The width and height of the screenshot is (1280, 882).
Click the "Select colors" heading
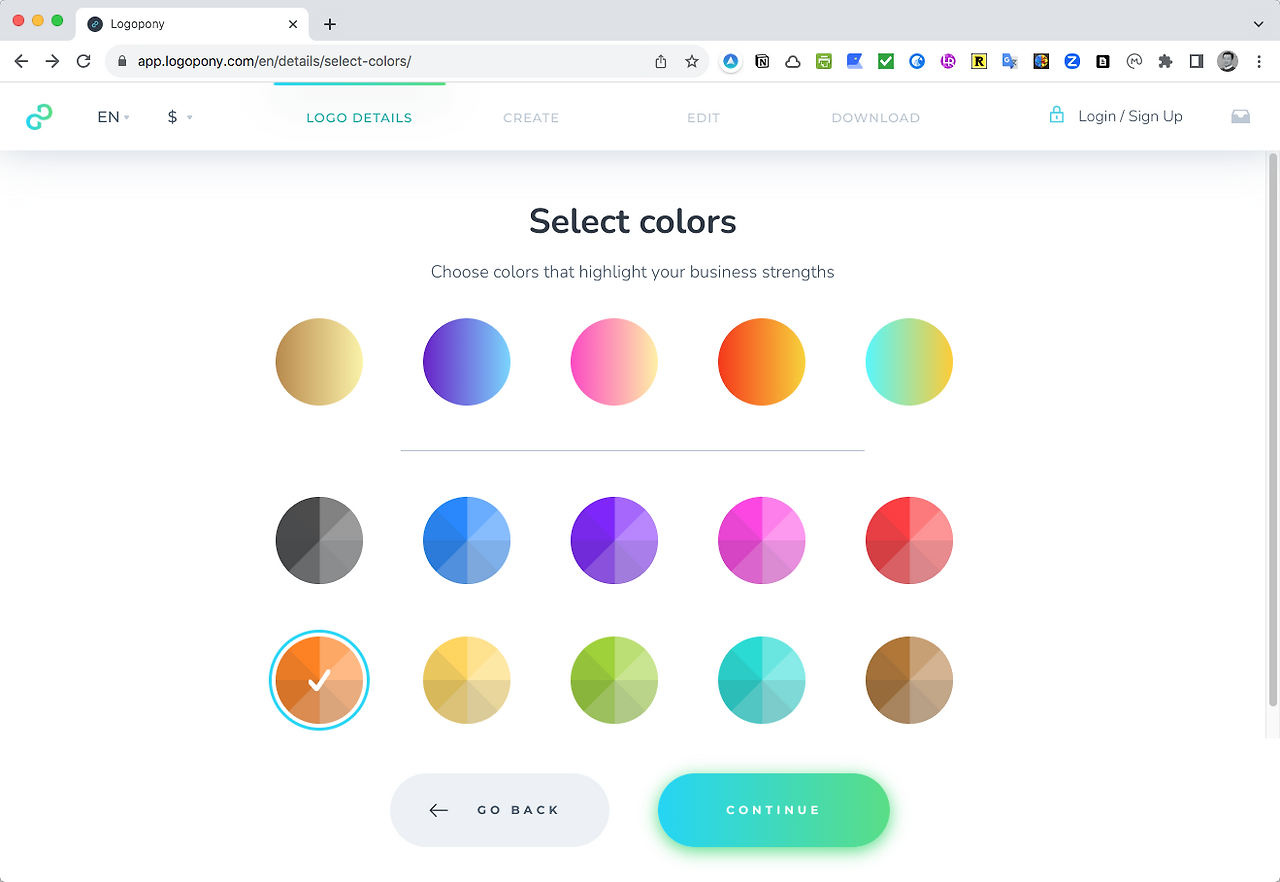pos(633,221)
